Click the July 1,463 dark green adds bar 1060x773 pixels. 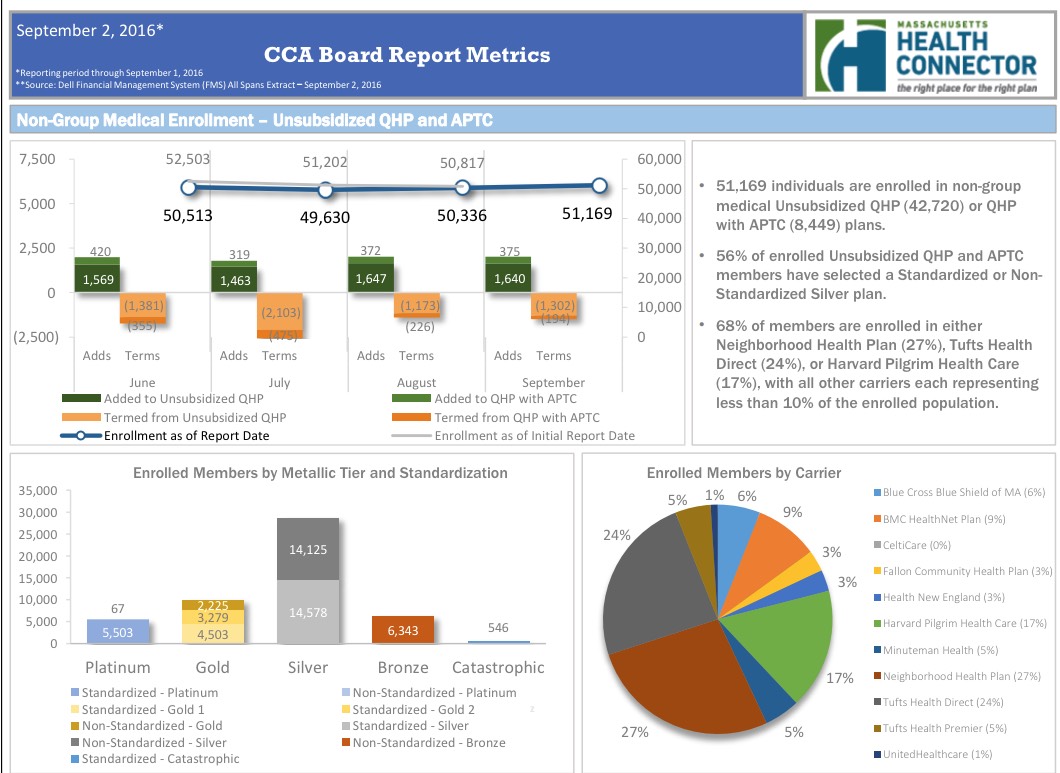point(234,279)
